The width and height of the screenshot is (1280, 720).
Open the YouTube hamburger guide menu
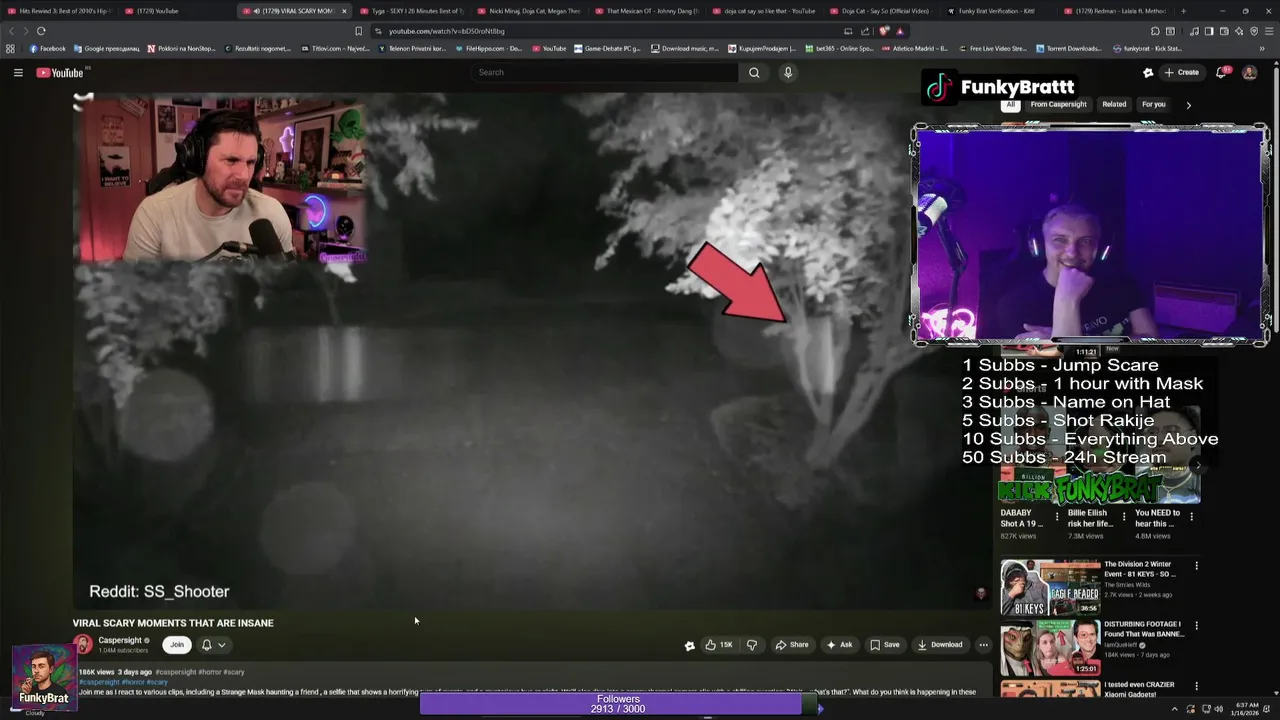coord(18,72)
